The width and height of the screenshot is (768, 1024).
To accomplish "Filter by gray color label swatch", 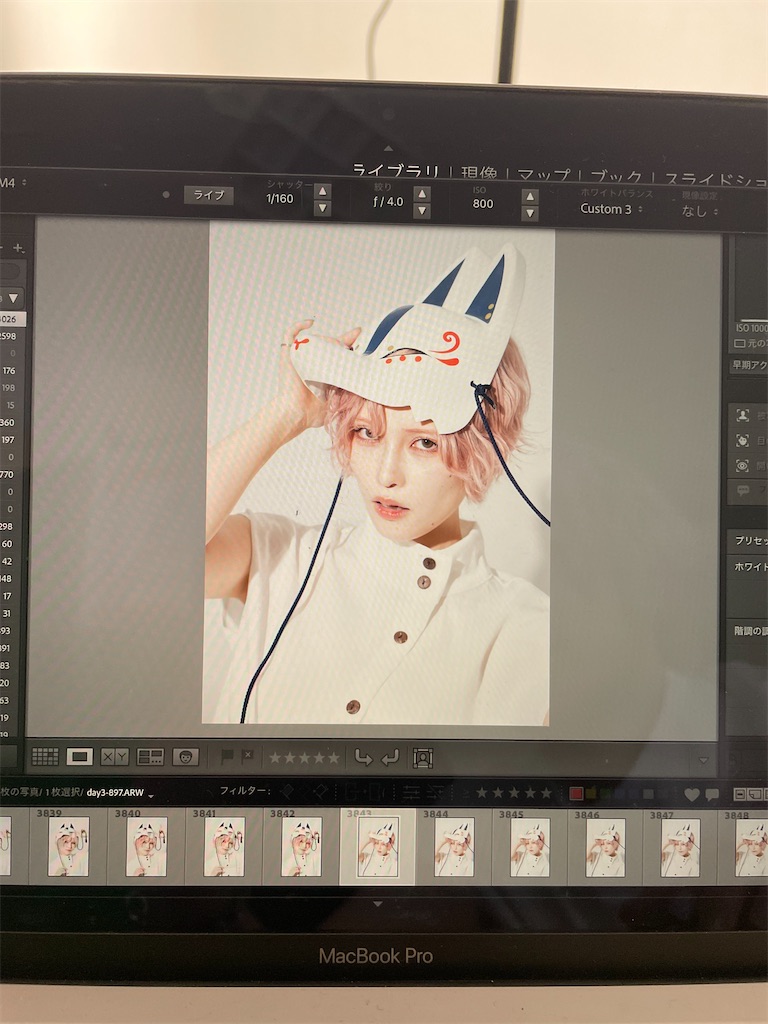I will coord(648,793).
